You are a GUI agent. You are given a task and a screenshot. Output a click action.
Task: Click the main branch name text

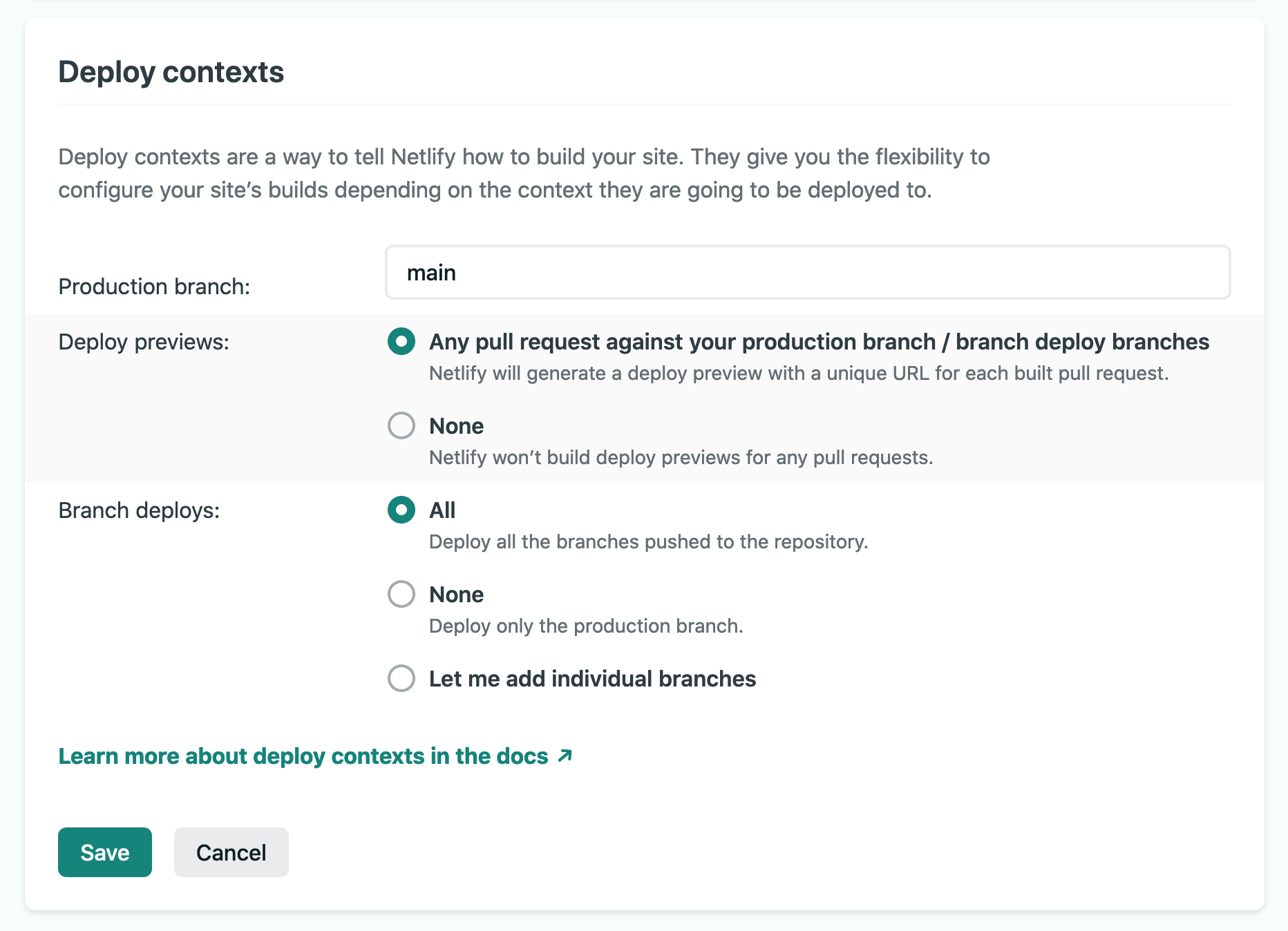(x=431, y=272)
